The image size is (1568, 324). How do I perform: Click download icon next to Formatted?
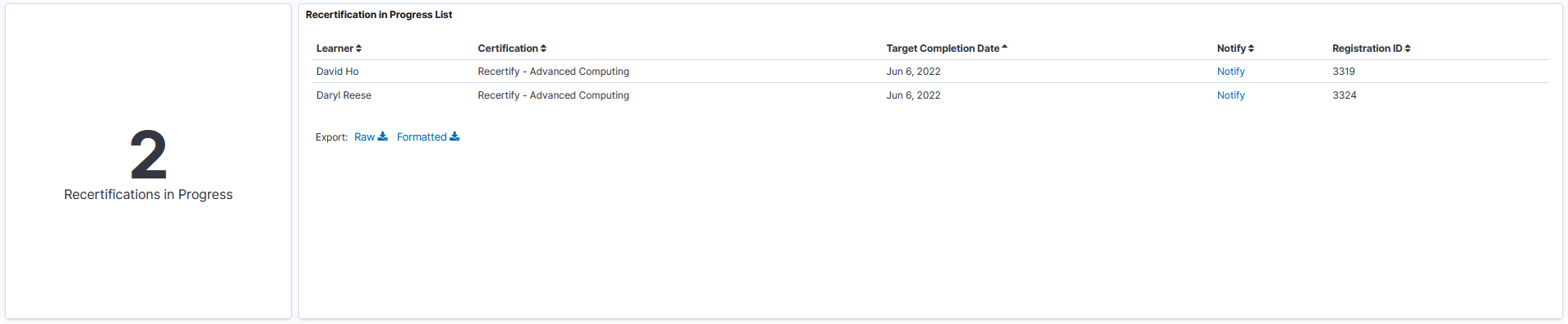point(454,137)
